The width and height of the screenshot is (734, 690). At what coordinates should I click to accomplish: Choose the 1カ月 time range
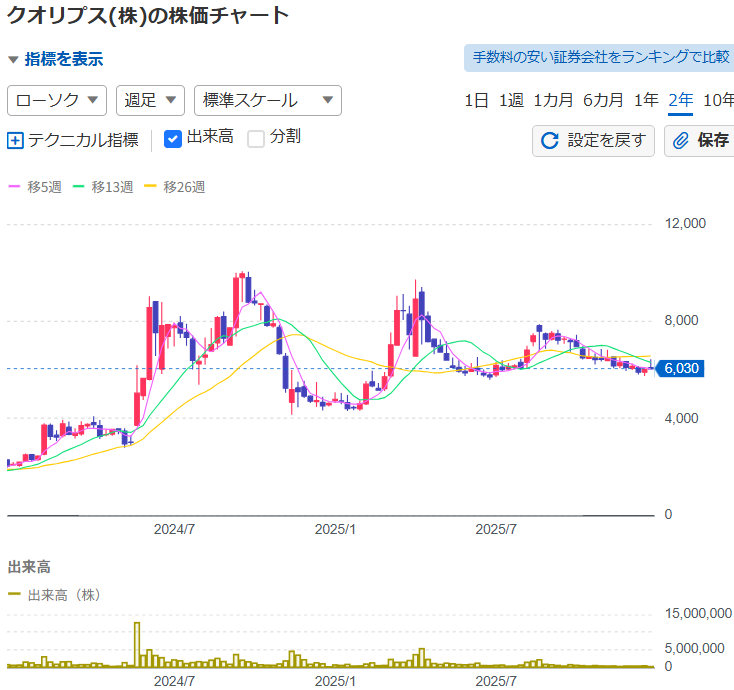coord(553,100)
